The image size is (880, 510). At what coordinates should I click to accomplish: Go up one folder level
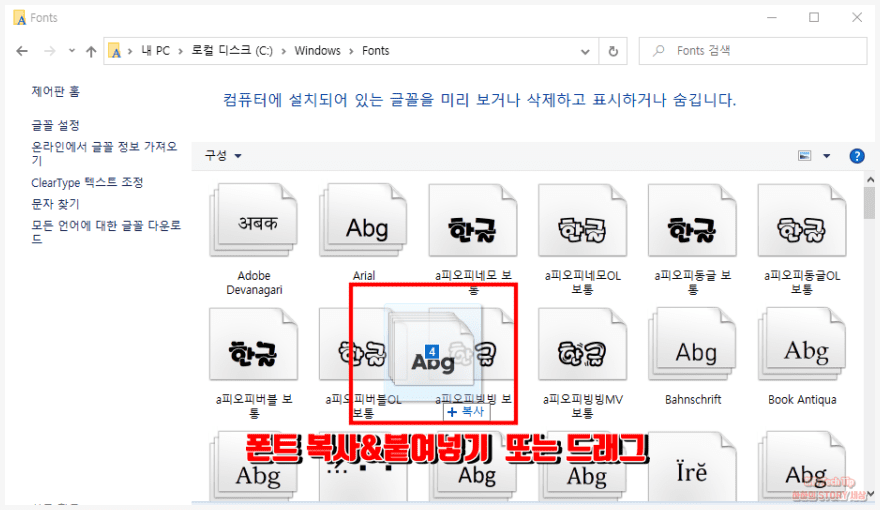91,51
